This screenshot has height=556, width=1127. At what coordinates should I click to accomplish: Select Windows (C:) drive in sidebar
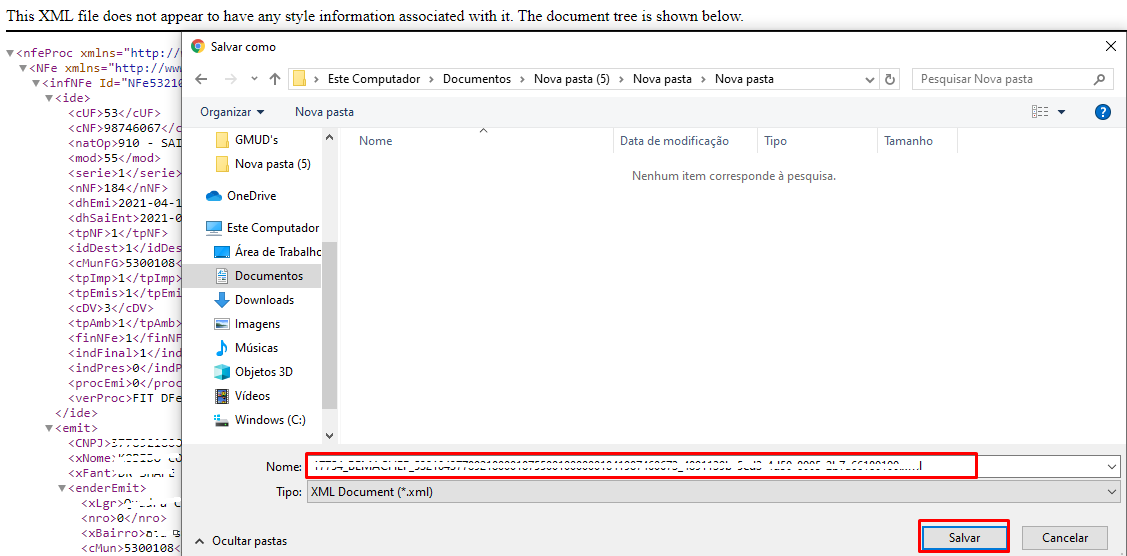[x=259, y=420]
